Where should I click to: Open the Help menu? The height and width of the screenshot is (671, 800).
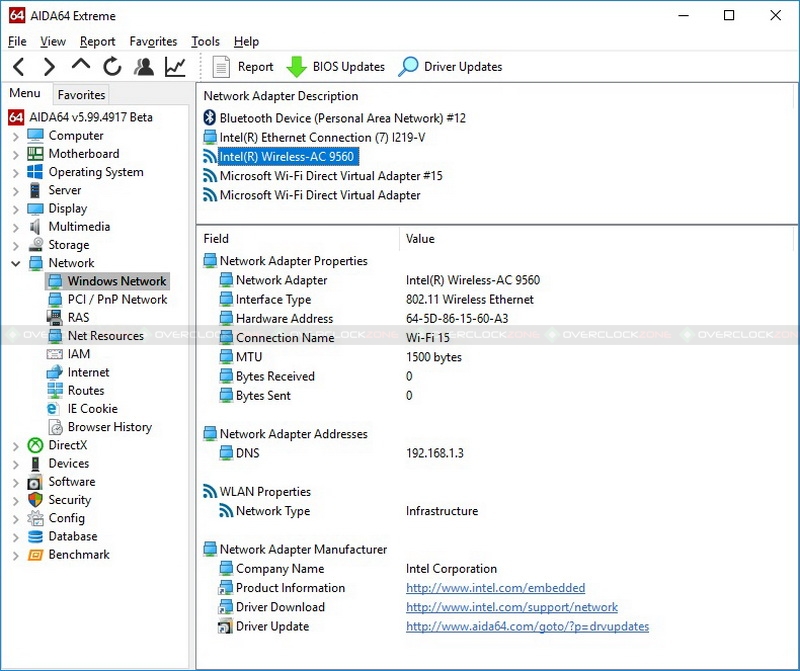(246, 41)
